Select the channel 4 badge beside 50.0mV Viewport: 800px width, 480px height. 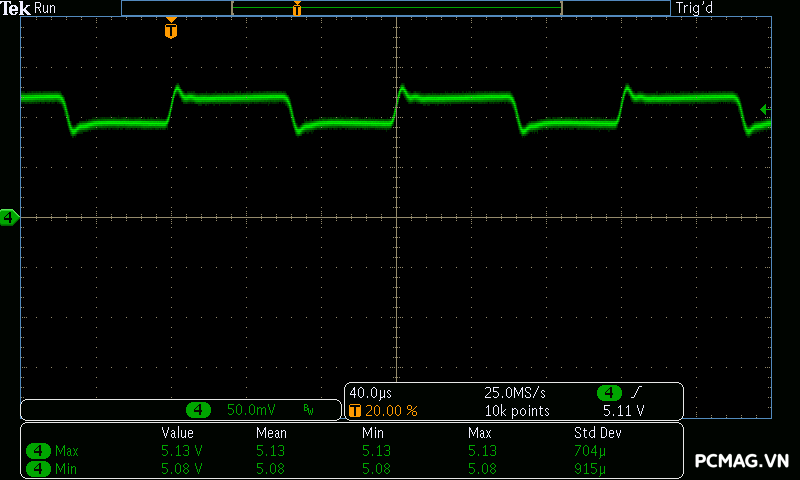click(x=200, y=410)
